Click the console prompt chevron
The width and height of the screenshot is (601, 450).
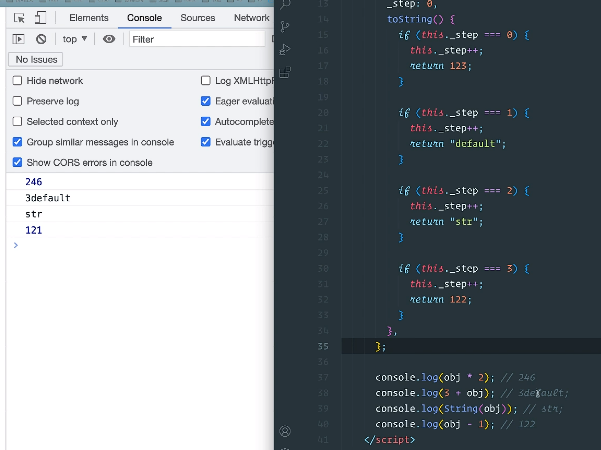point(16,245)
